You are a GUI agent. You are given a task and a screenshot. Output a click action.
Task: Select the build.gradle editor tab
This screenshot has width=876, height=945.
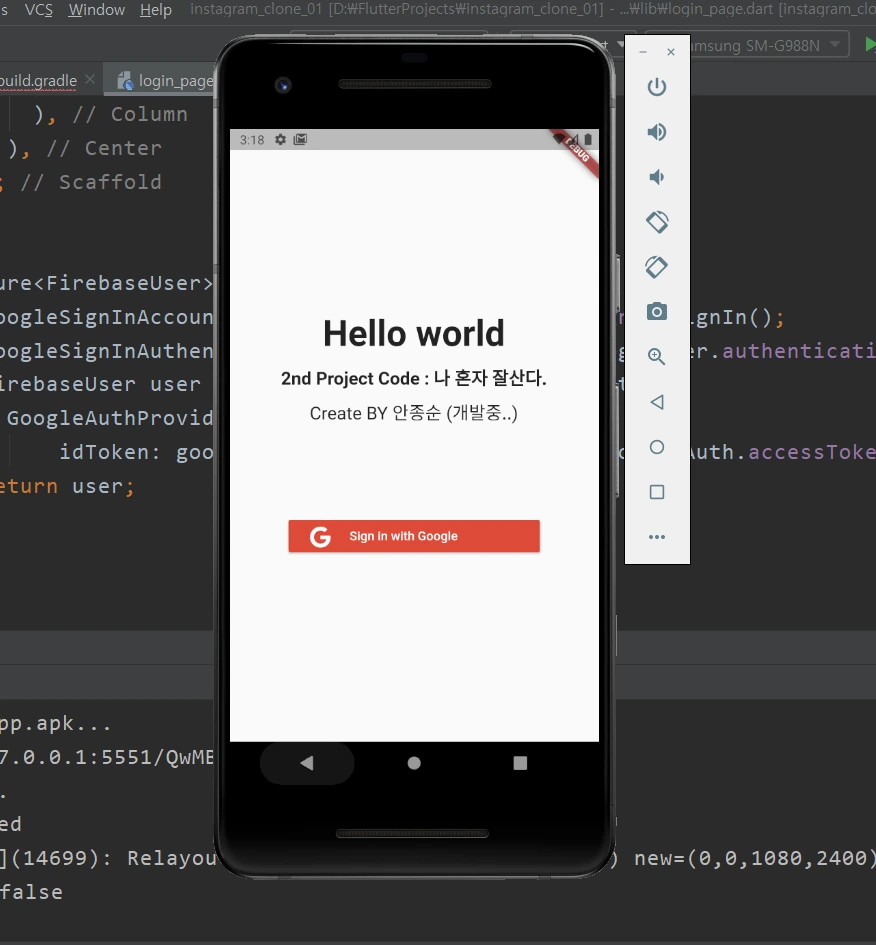pos(39,81)
